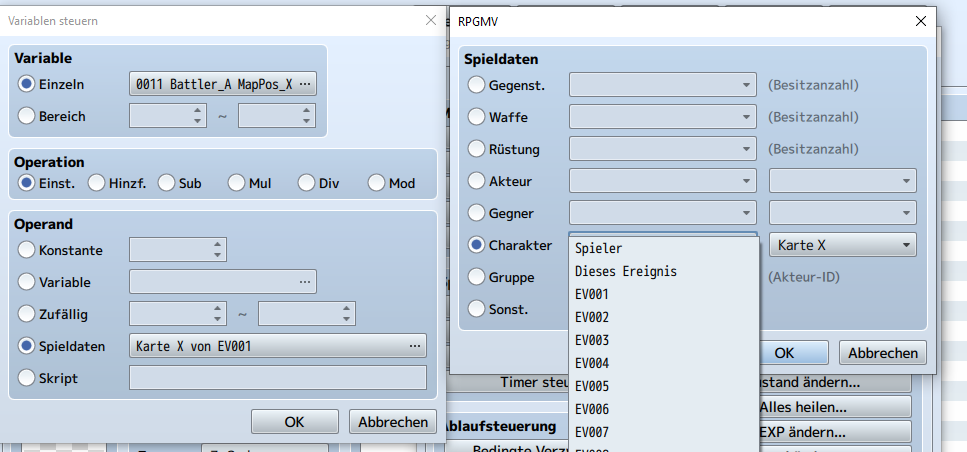This screenshot has height=452, width=967.
Task: Click EXP ändern... in background window
Action: (835, 432)
